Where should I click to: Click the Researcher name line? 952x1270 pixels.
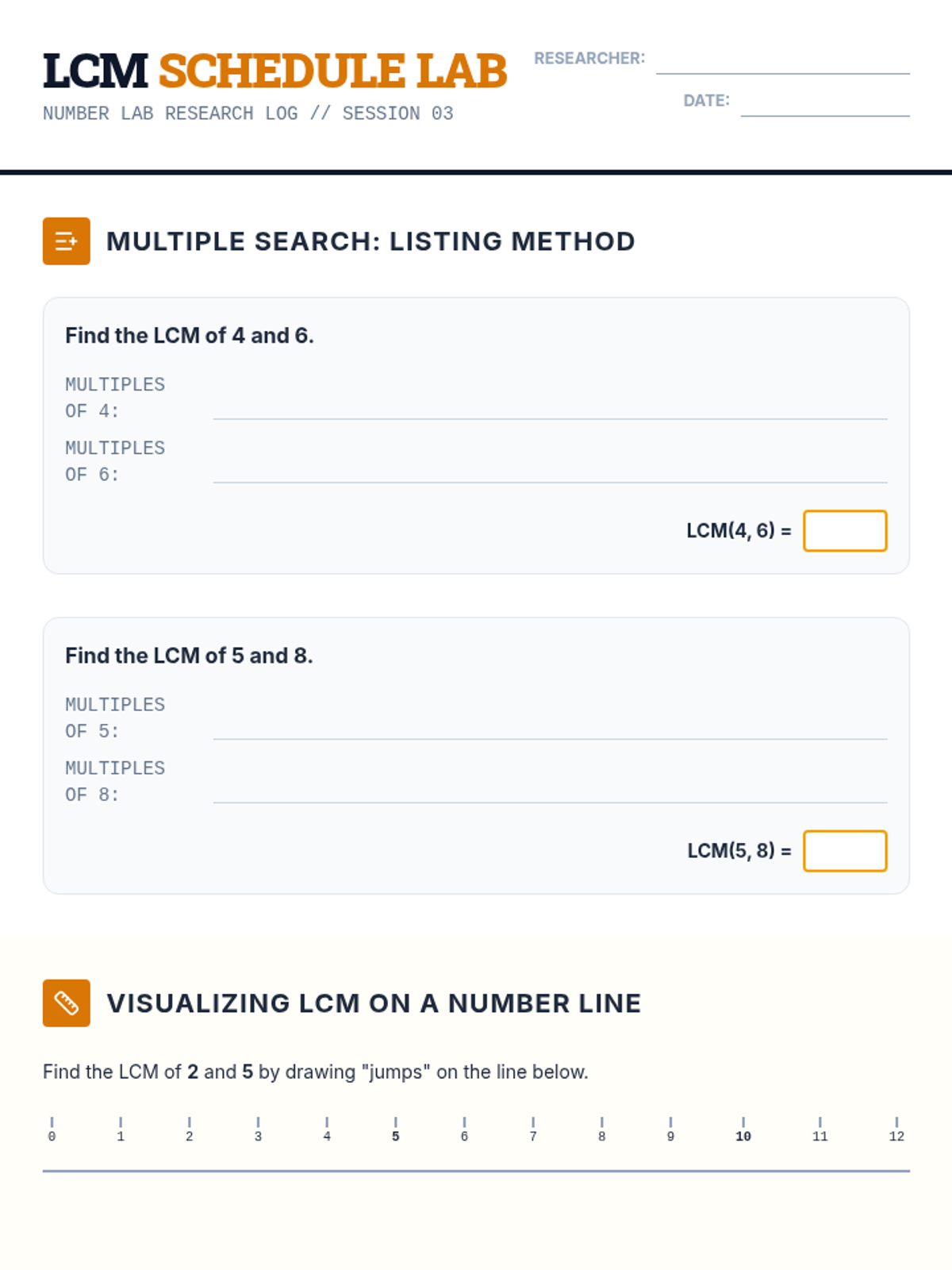tap(782, 63)
